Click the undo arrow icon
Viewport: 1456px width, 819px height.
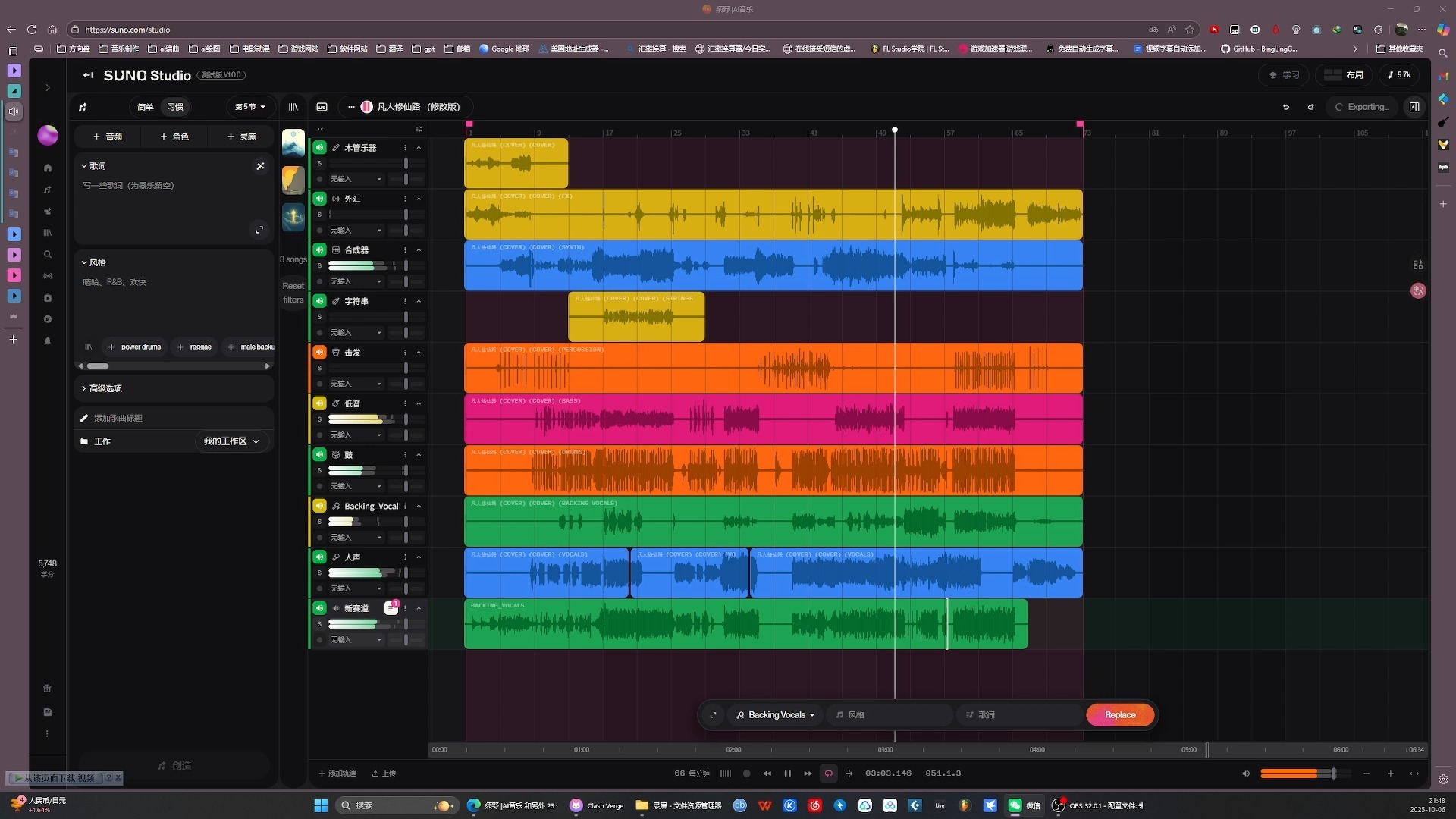point(1286,107)
